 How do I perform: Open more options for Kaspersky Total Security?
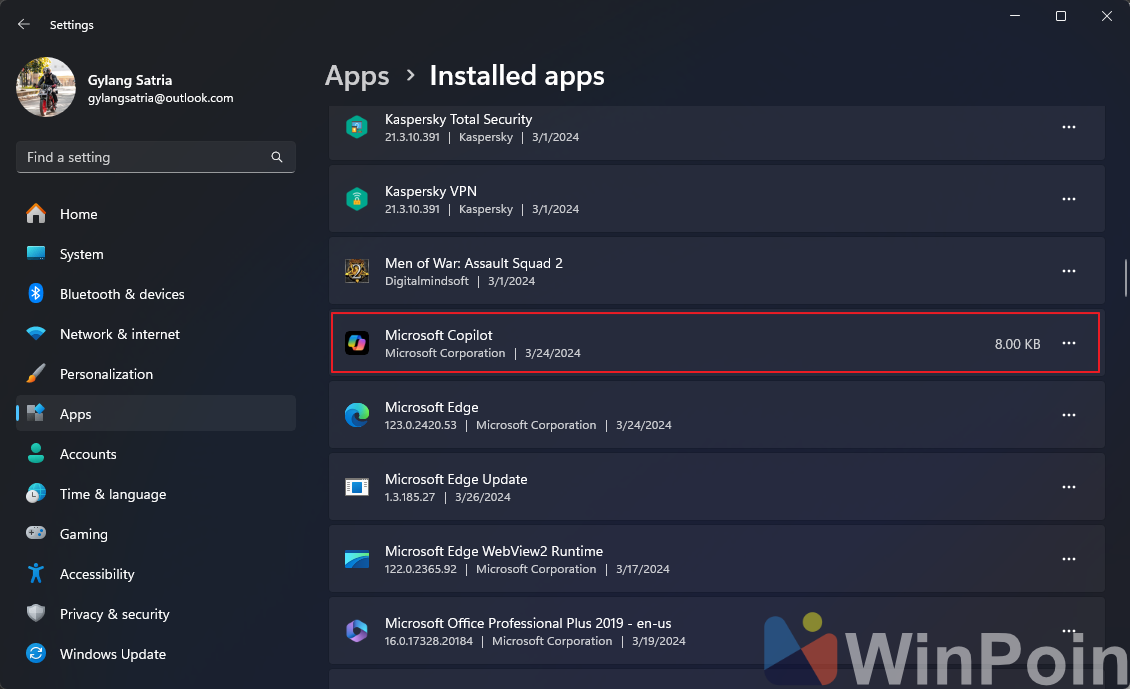pos(1068,127)
